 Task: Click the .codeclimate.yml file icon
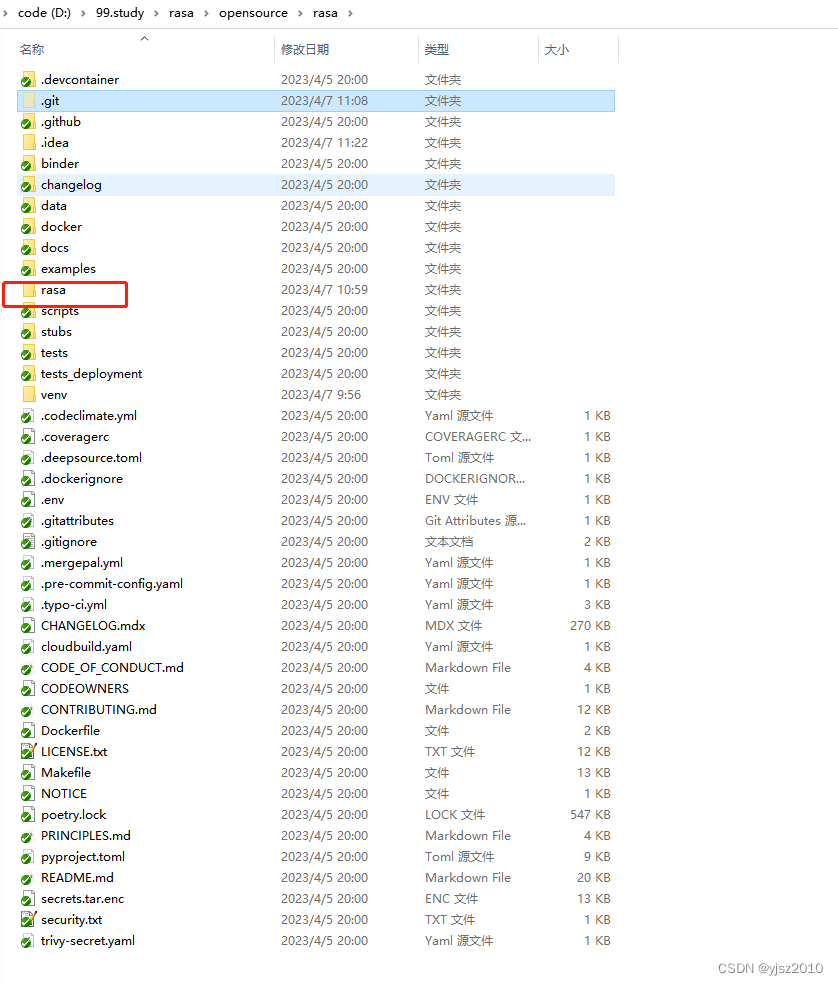pyautogui.click(x=28, y=416)
